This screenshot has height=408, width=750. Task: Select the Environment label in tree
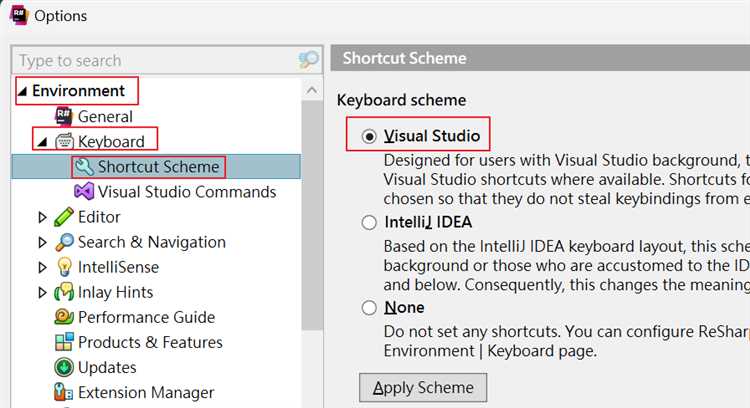point(78,91)
